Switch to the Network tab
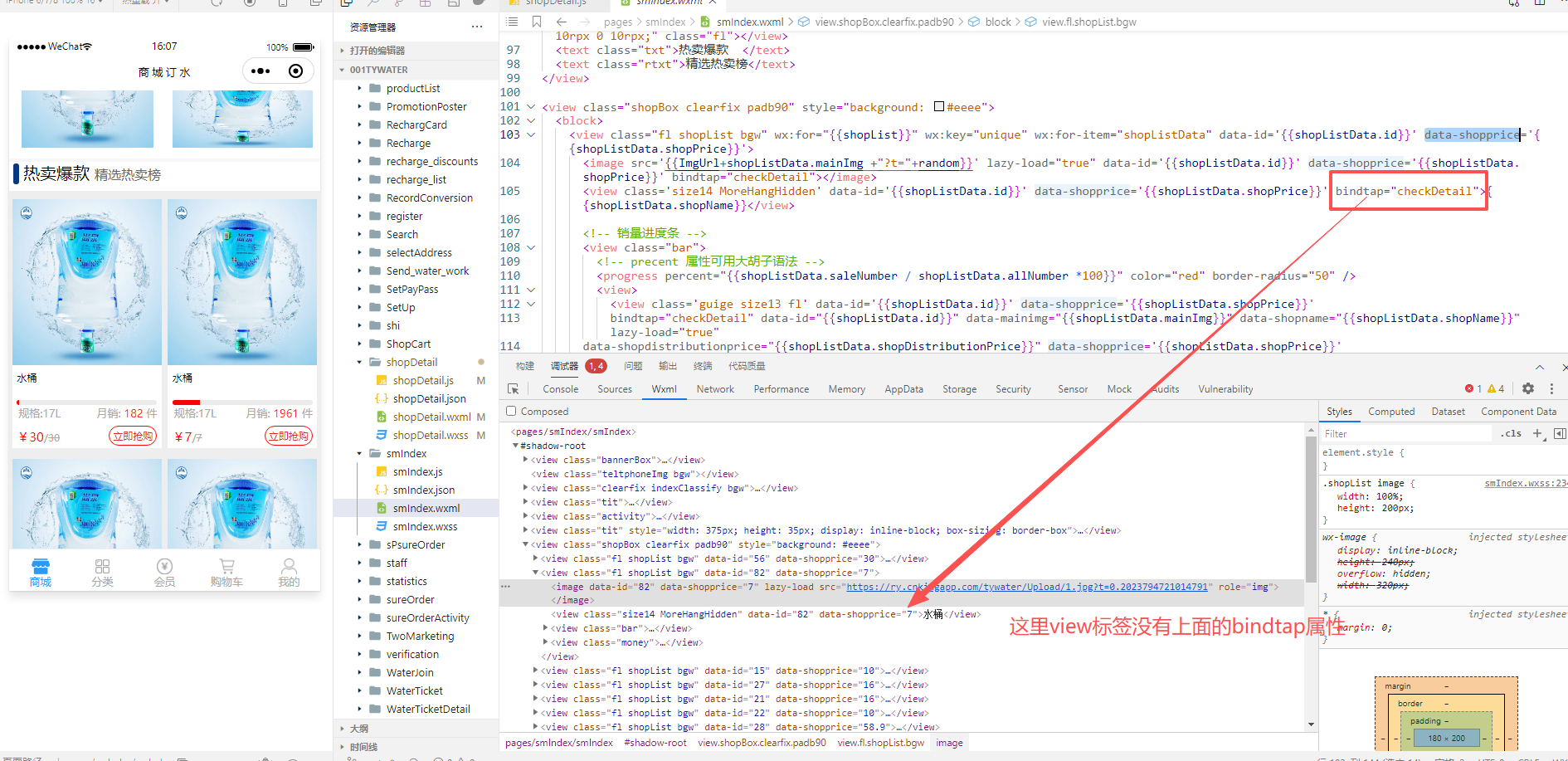The width and height of the screenshot is (1568, 761). [x=715, y=388]
